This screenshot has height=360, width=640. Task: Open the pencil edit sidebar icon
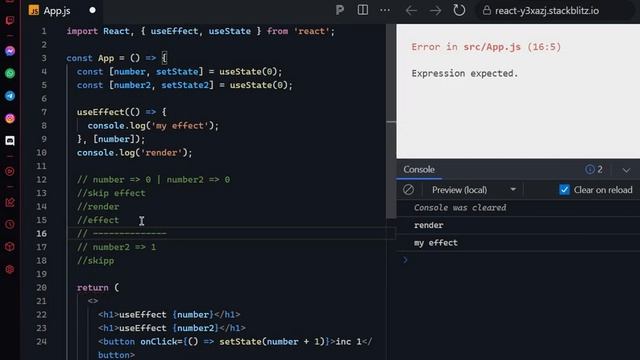coord(10,202)
